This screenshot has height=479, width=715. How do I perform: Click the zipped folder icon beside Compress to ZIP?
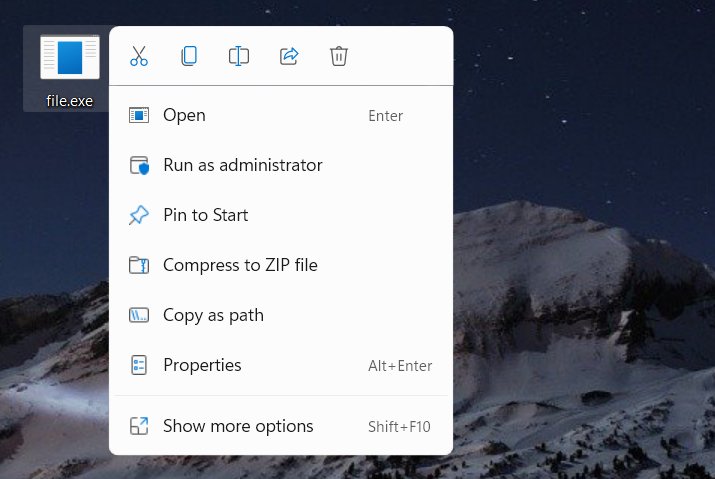click(139, 265)
